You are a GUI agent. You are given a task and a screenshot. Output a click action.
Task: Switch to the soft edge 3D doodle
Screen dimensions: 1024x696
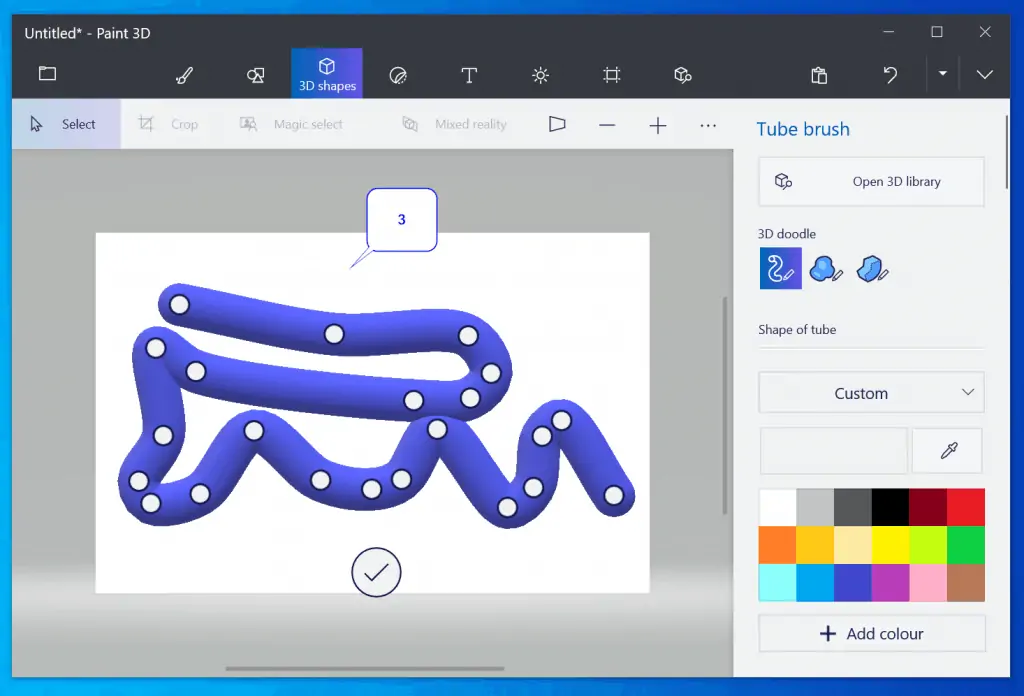[x=826, y=268]
